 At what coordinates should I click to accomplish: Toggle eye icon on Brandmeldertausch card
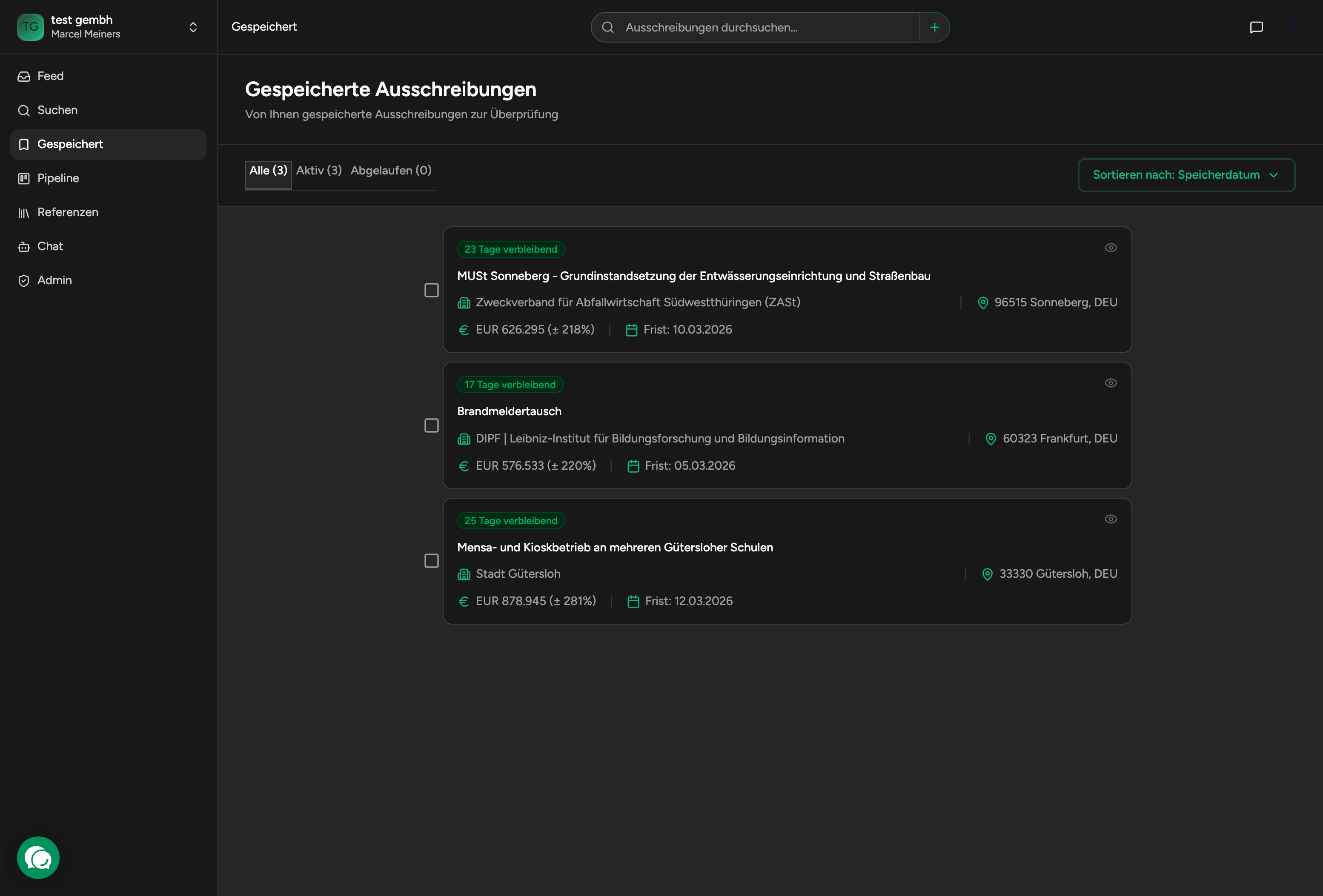click(x=1110, y=383)
